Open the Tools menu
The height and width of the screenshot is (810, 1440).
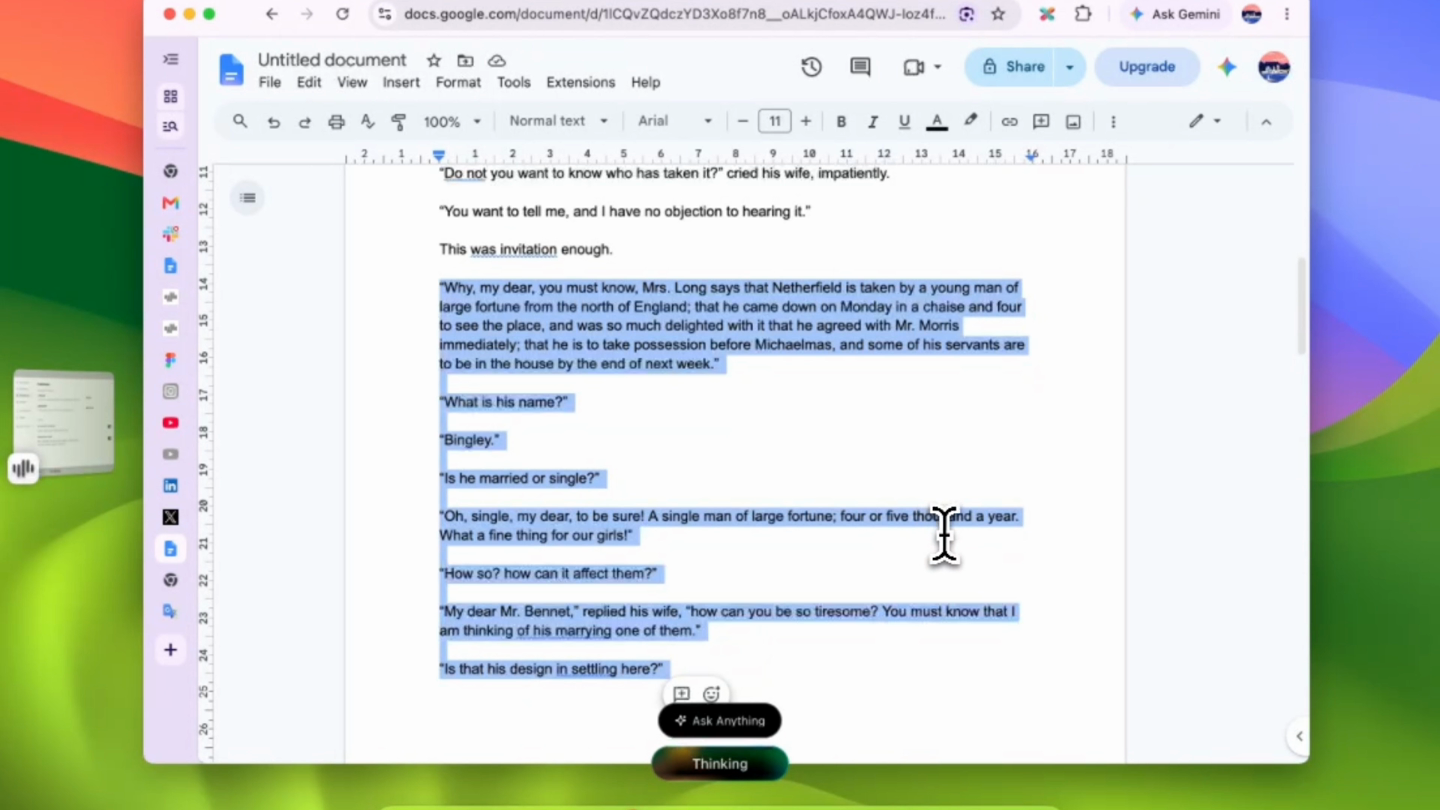tap(514, 83)
